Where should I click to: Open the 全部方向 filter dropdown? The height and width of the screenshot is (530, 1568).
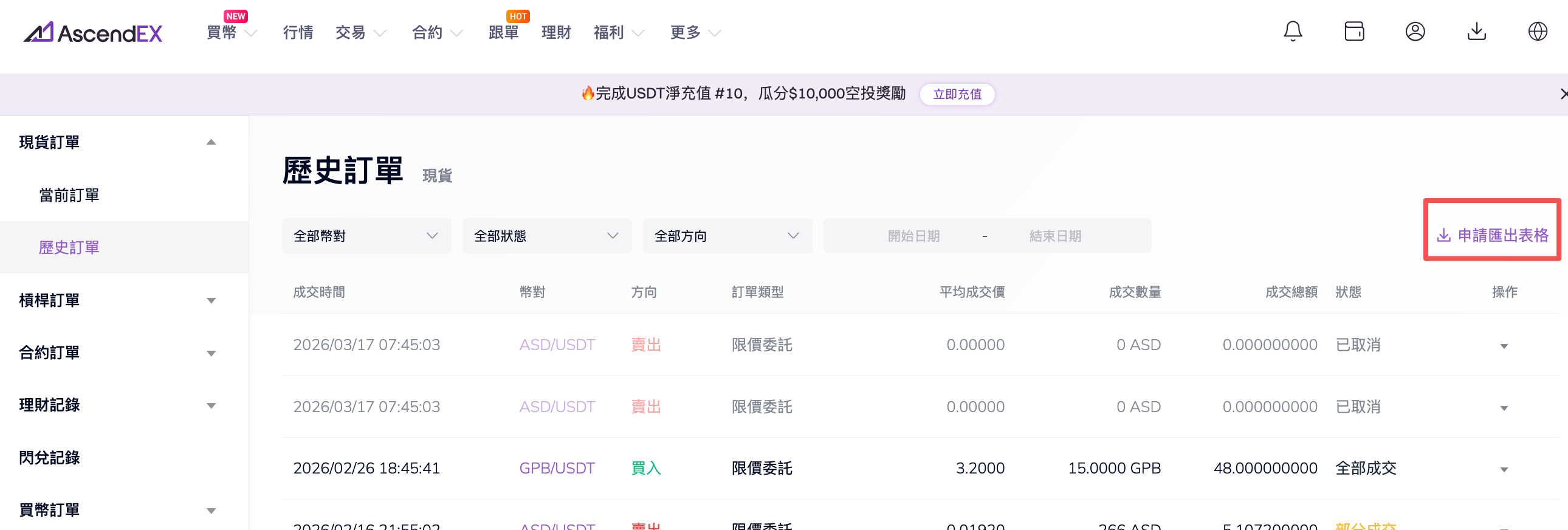pyautogui.click(x=727, y=236)
